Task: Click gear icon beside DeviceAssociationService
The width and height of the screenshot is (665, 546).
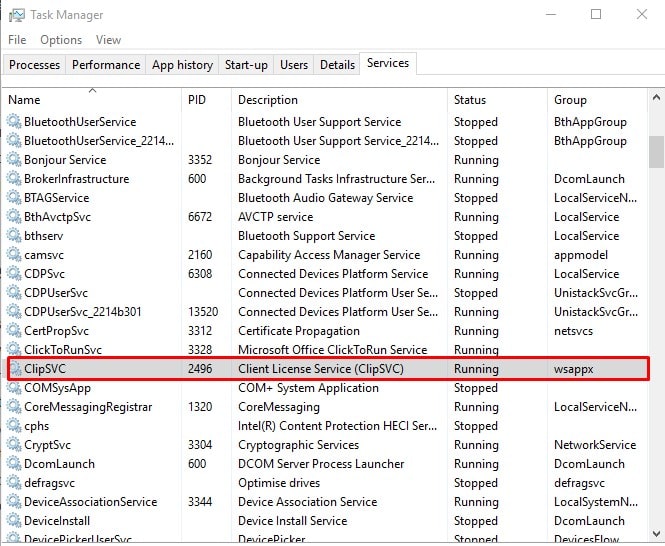Action: [x=14, y=502]
